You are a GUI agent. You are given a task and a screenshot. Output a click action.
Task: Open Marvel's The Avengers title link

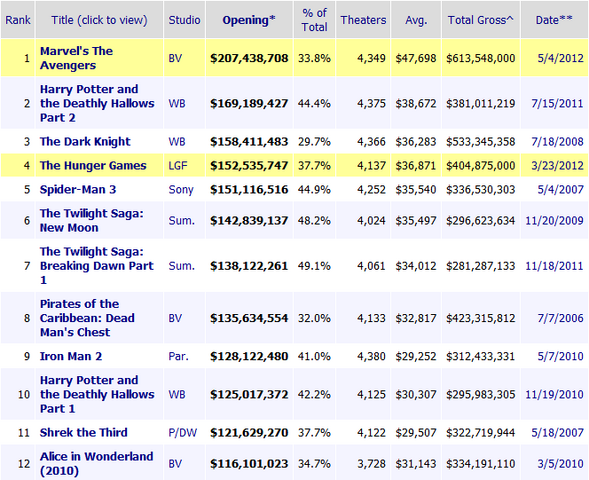tap(76, 58)
